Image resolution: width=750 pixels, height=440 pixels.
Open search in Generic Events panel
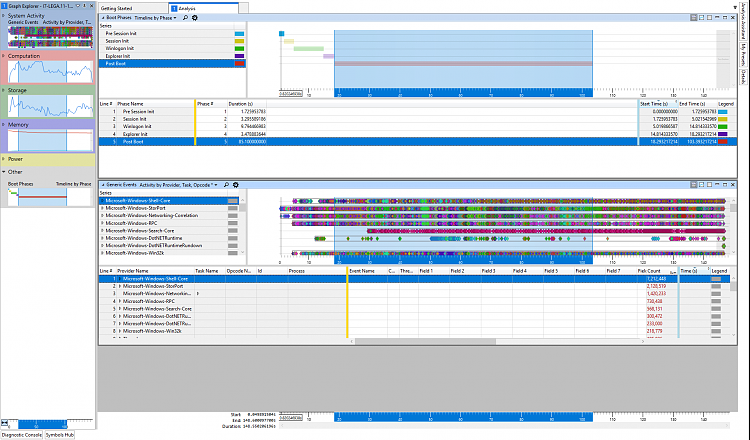(226, 185)
